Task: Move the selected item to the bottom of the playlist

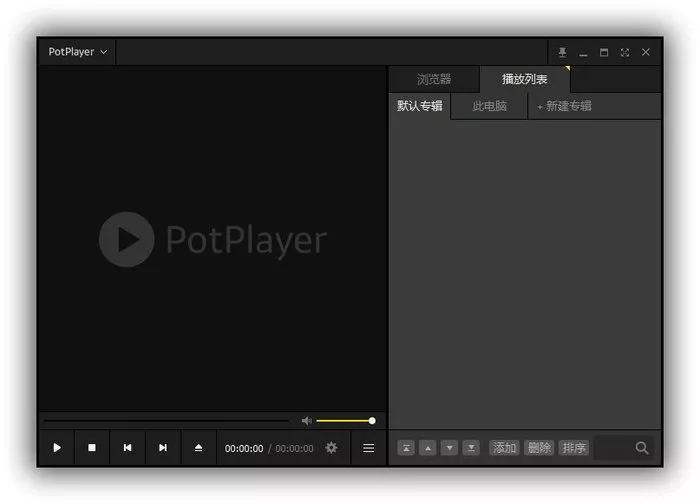Action: (471, 448)
